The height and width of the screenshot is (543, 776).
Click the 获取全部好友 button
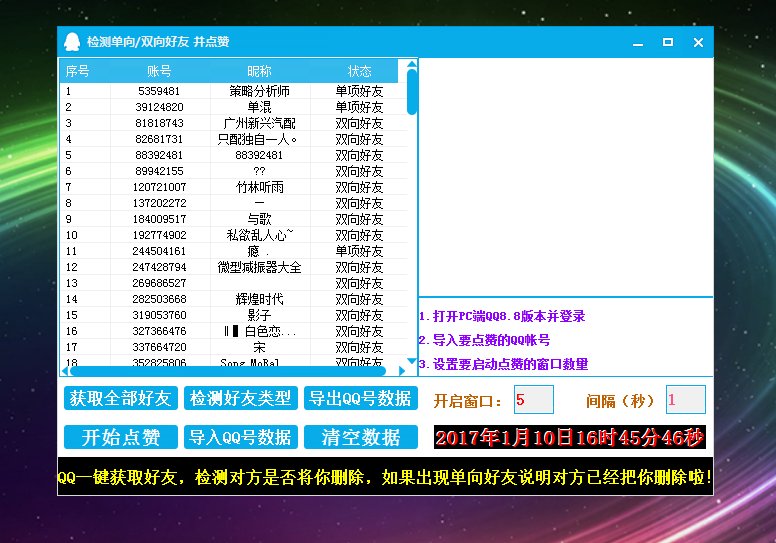tap(121, 398)
